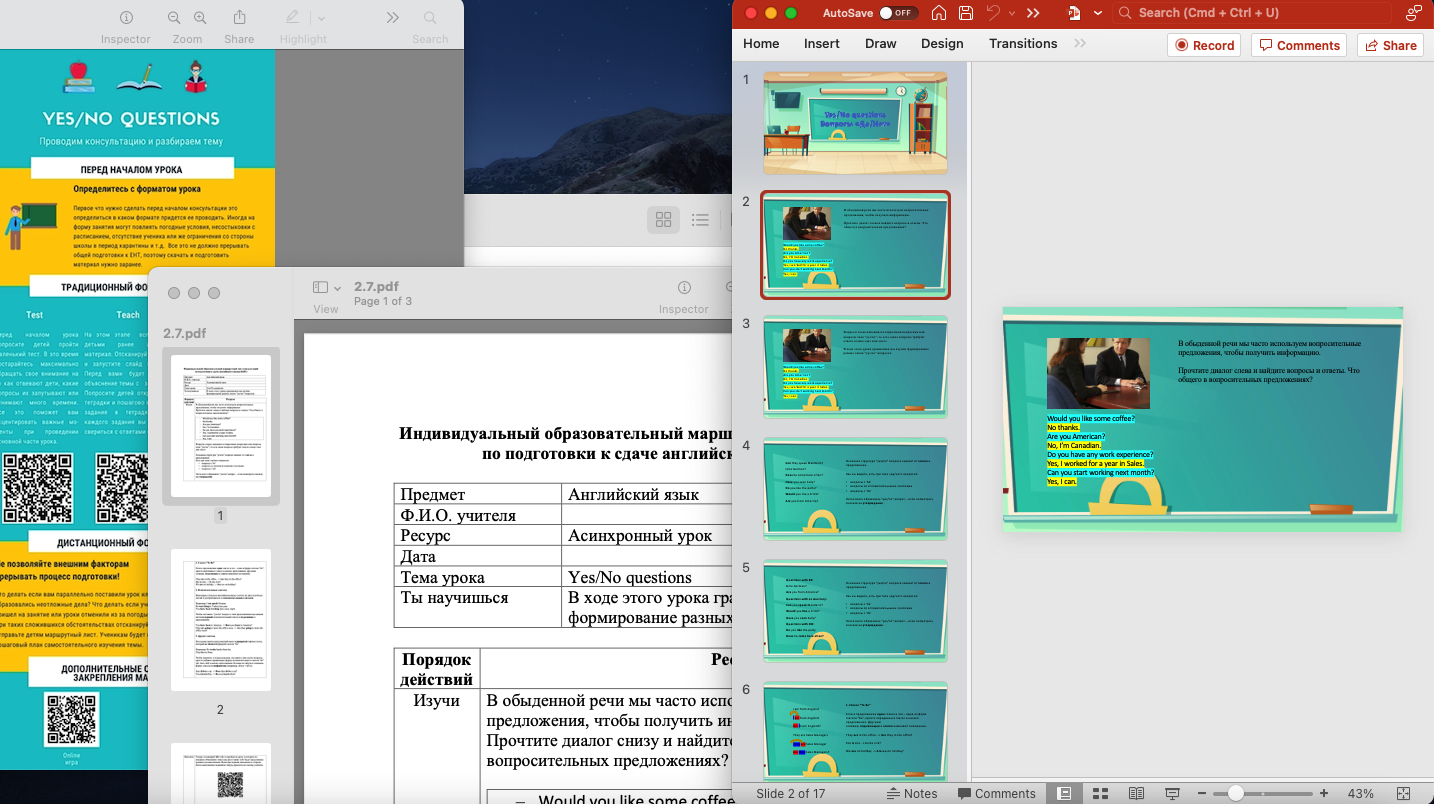This screenshot has width=1434, height=804.
Task: Expand the overflow chevron after Transitions tab
Action: pyautogui.click(x=1079, y=44)
